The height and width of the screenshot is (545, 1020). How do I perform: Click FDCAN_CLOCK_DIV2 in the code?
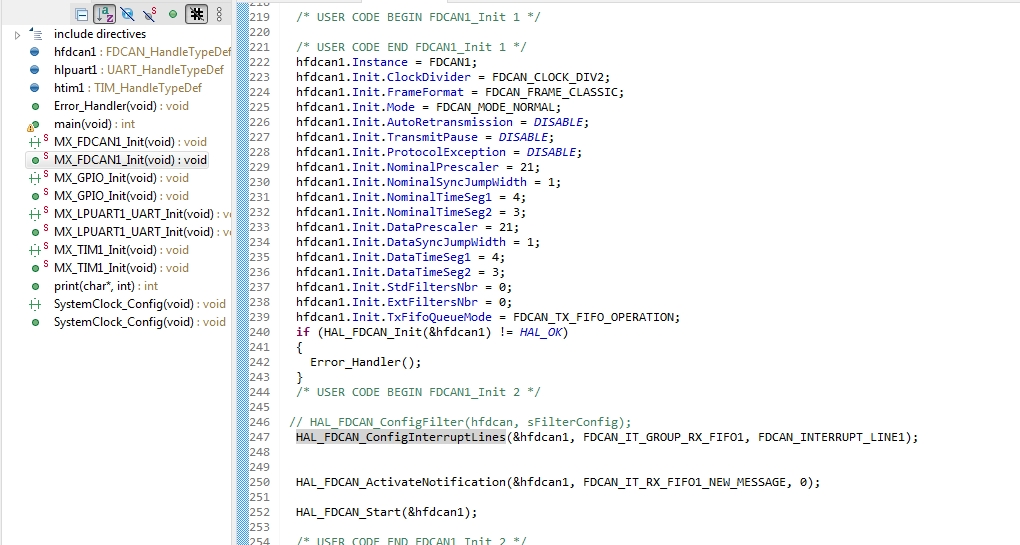point(548,77)
